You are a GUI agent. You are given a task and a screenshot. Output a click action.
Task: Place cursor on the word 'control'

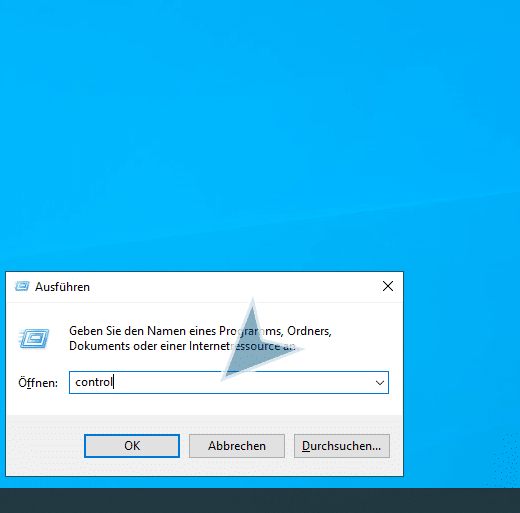point(94,382)
